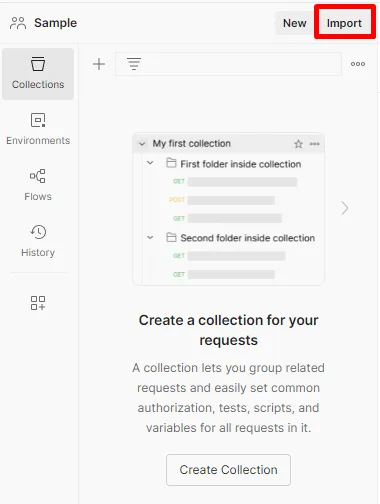Viewport: 380px width, 504px height.
Task: Show the History sidebar tab
Action: point(38,241)
